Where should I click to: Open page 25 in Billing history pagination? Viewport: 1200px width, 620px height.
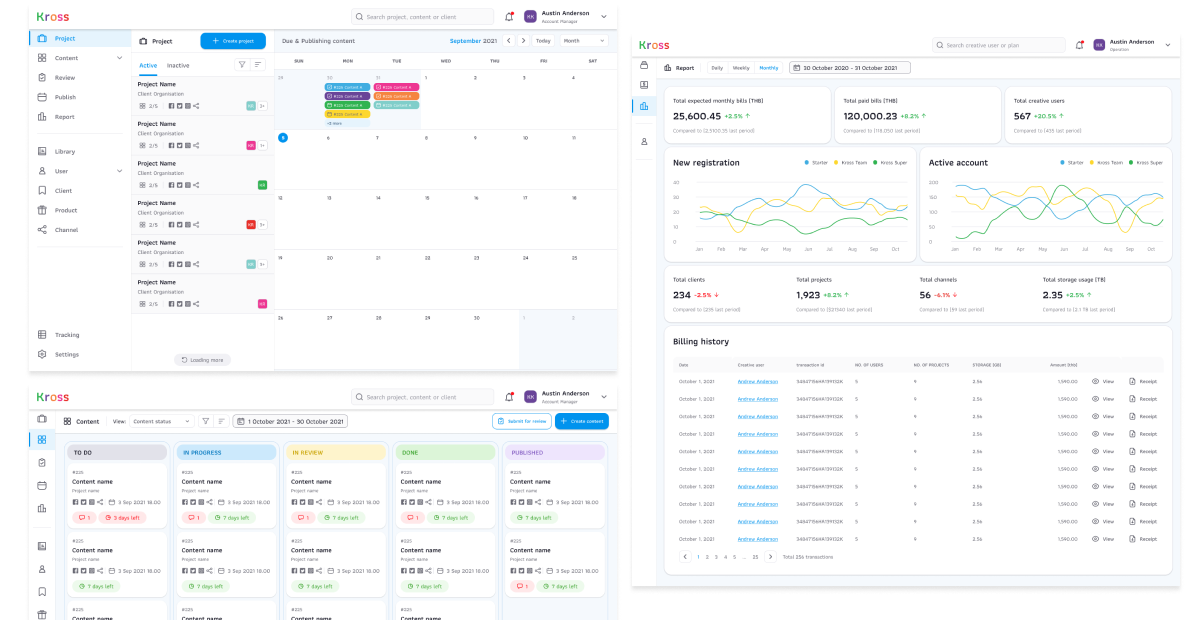756,556
